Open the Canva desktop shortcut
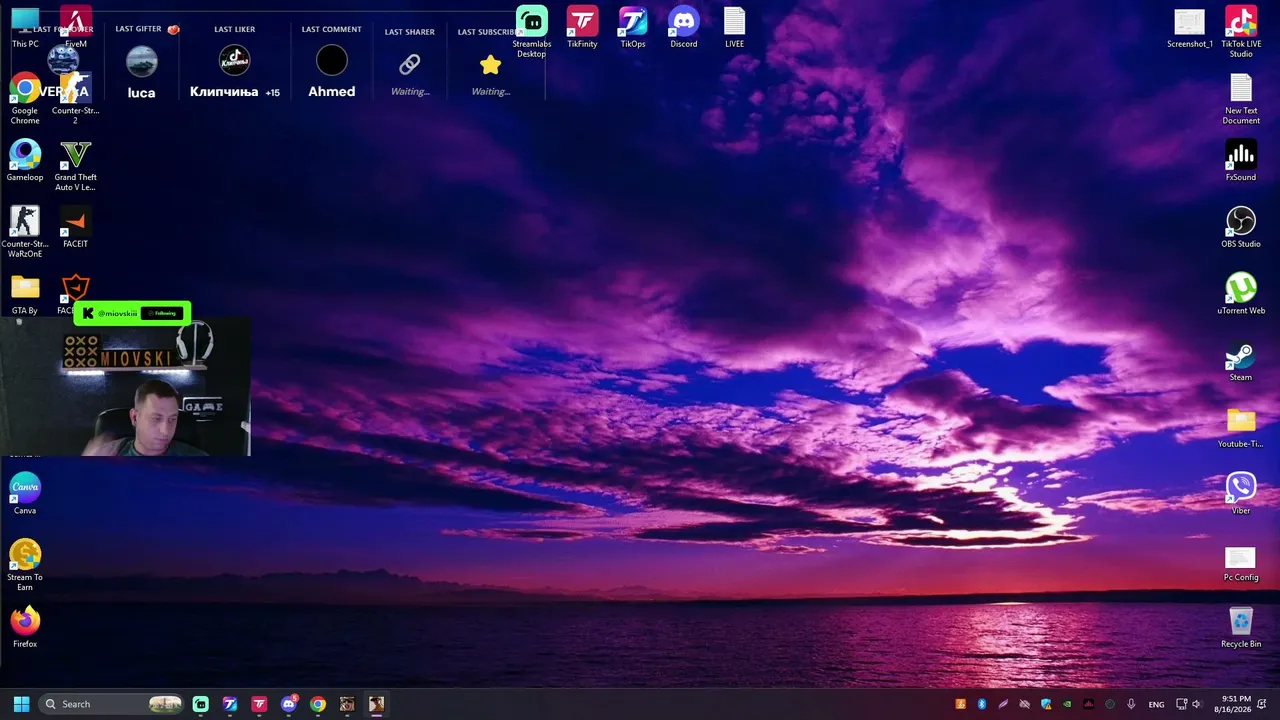Viewport: 1280px width, 720px height. (25, 494)
